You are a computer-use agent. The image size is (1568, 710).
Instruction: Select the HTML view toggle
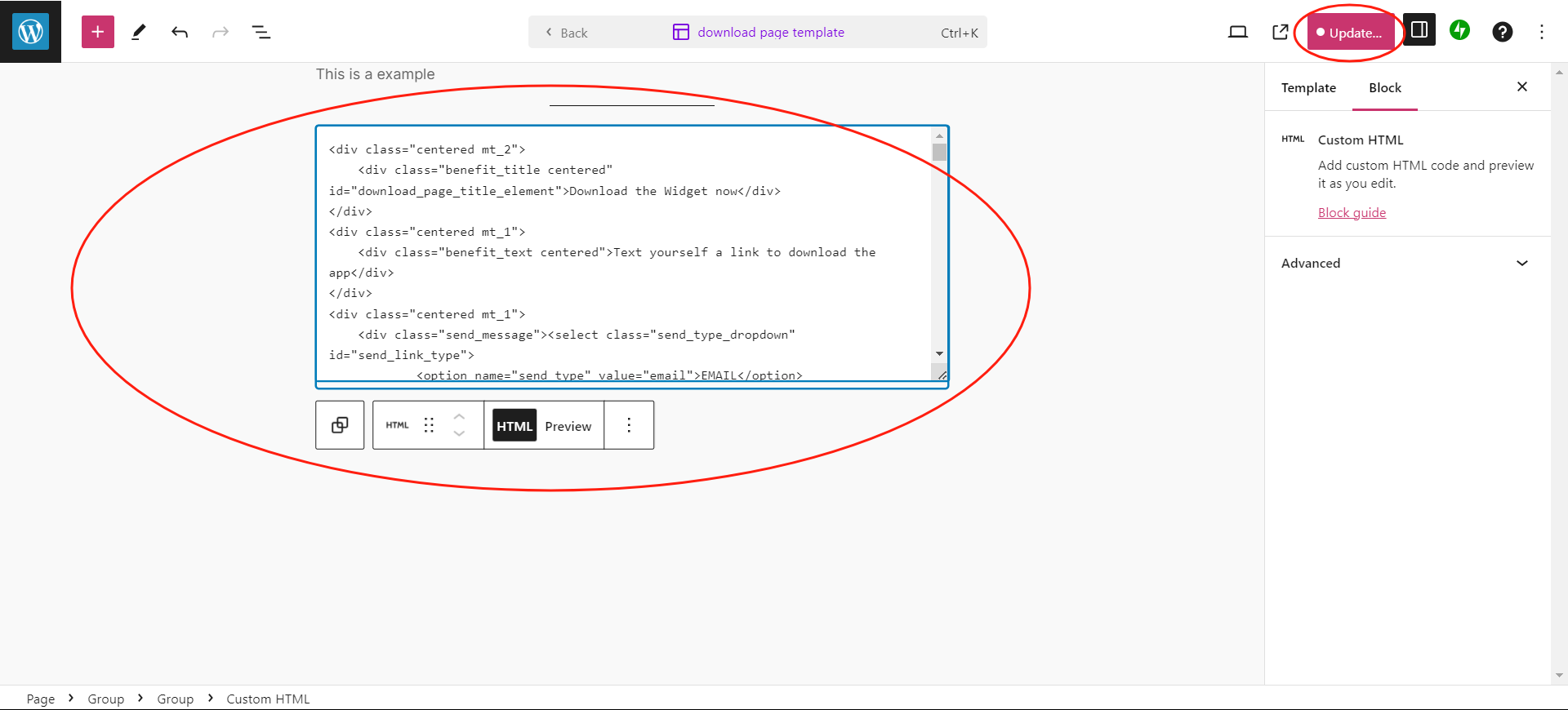coord(514,425)
